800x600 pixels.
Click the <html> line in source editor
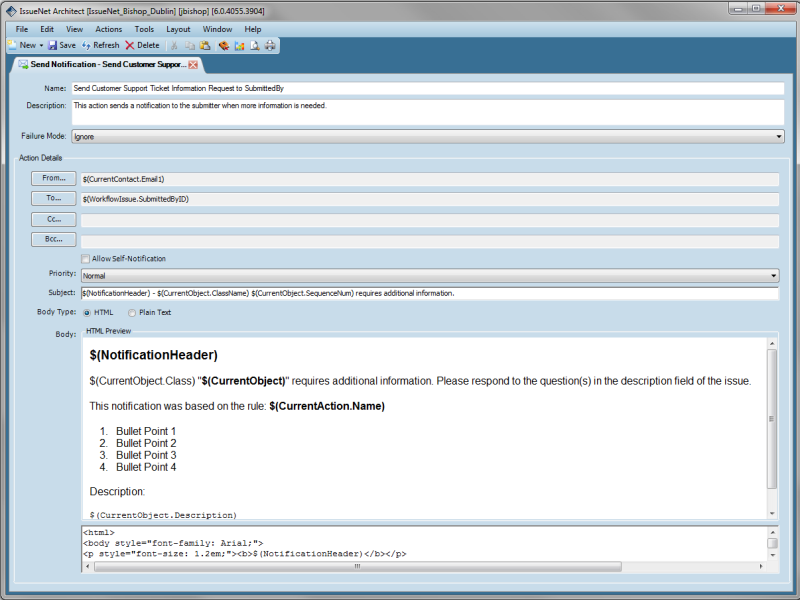[99, 532]
